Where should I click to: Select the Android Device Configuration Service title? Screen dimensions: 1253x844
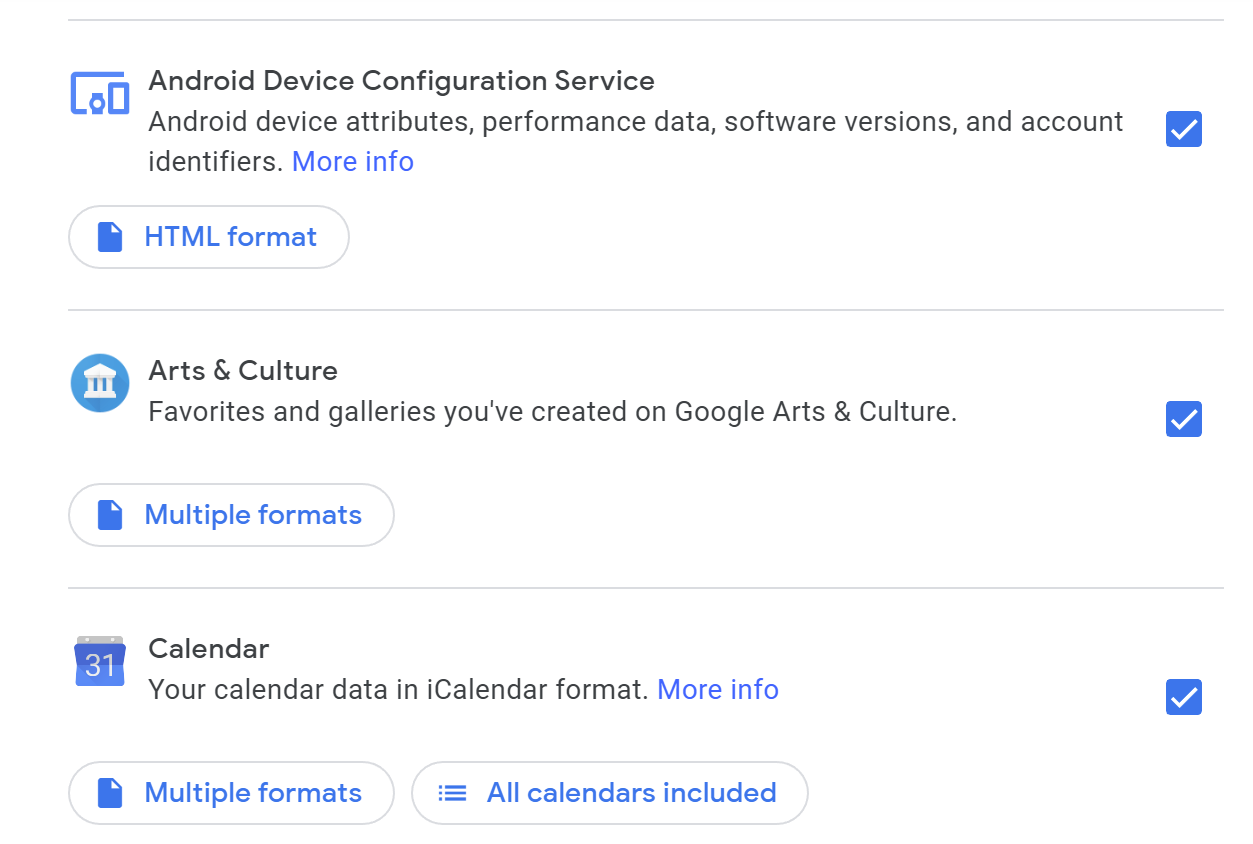point(401,81)
